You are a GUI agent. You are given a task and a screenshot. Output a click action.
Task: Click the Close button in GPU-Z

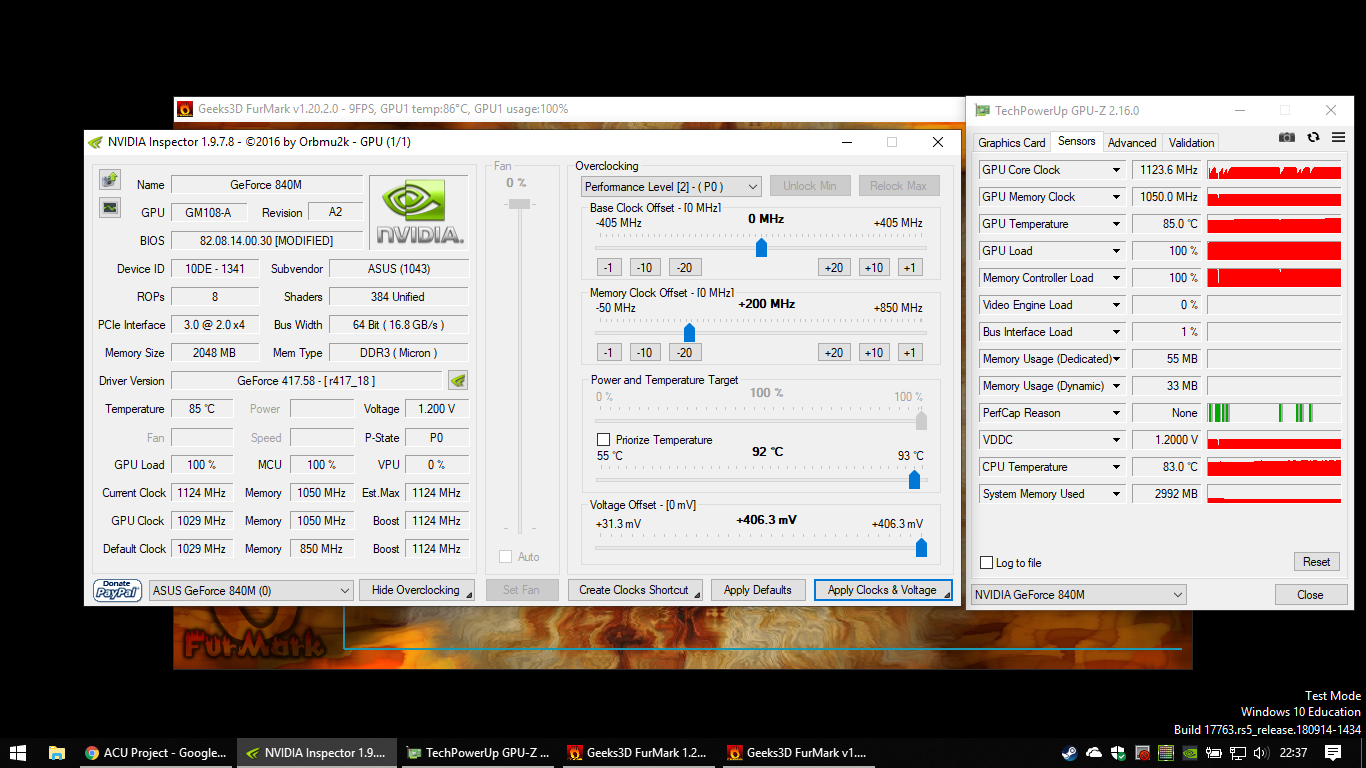click(x=1310, y=595)
